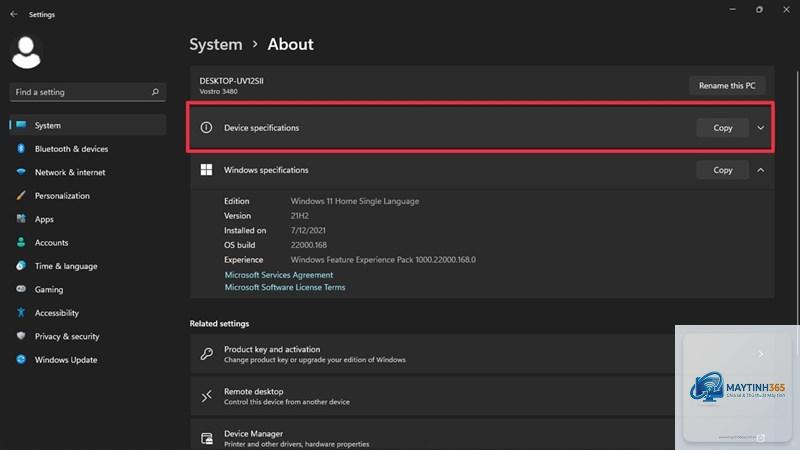This screenshot has height=450, width=800.
Task: Click the Time & language globe icon
Action: (x=21, y=266)
